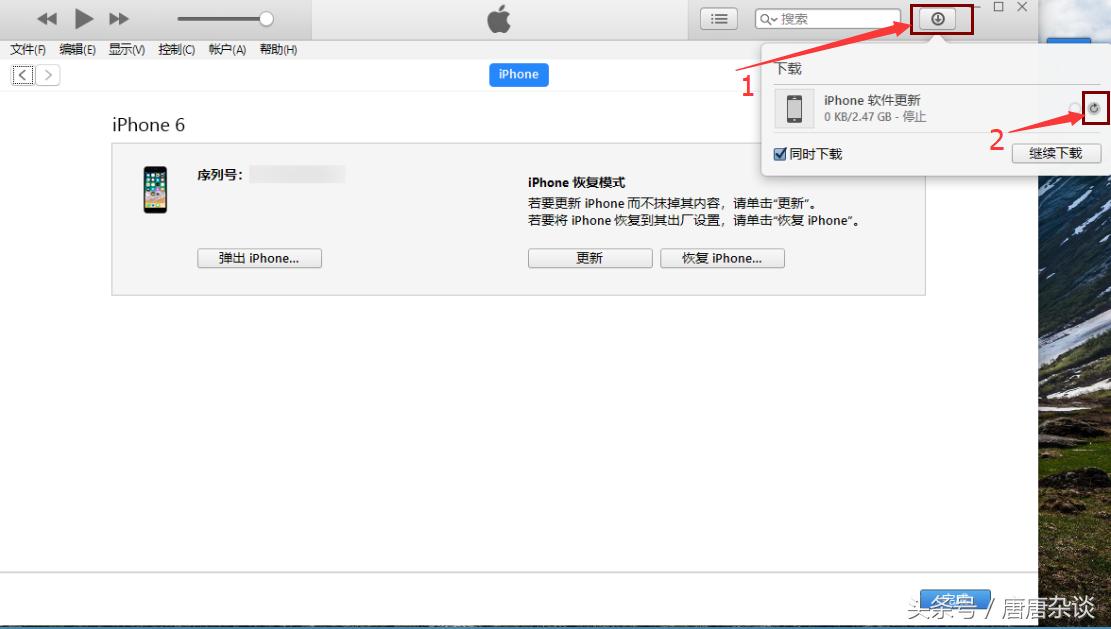Select the blue iPhone tab button

(519, 74)
